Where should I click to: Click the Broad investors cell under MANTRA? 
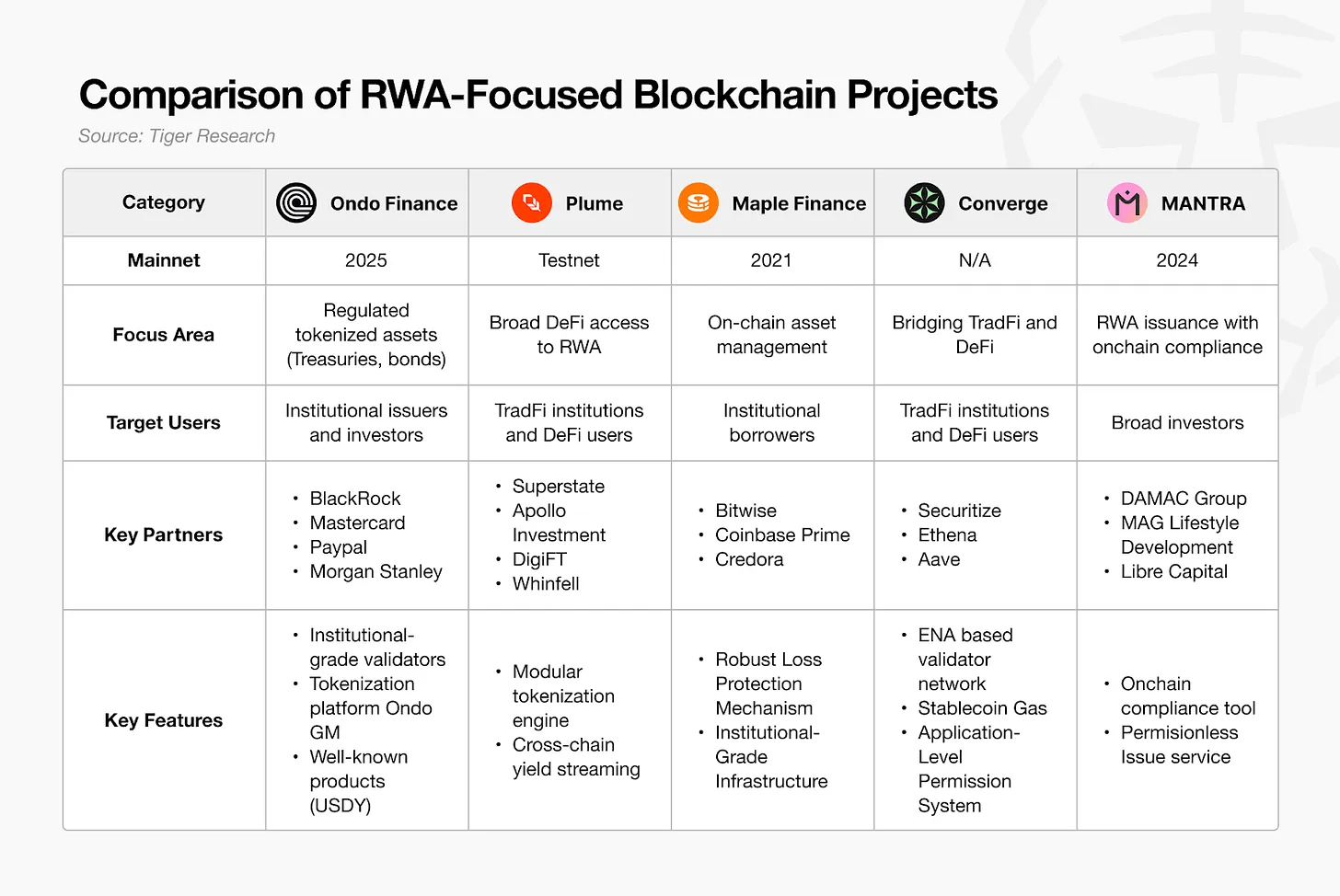(1177, 423)
